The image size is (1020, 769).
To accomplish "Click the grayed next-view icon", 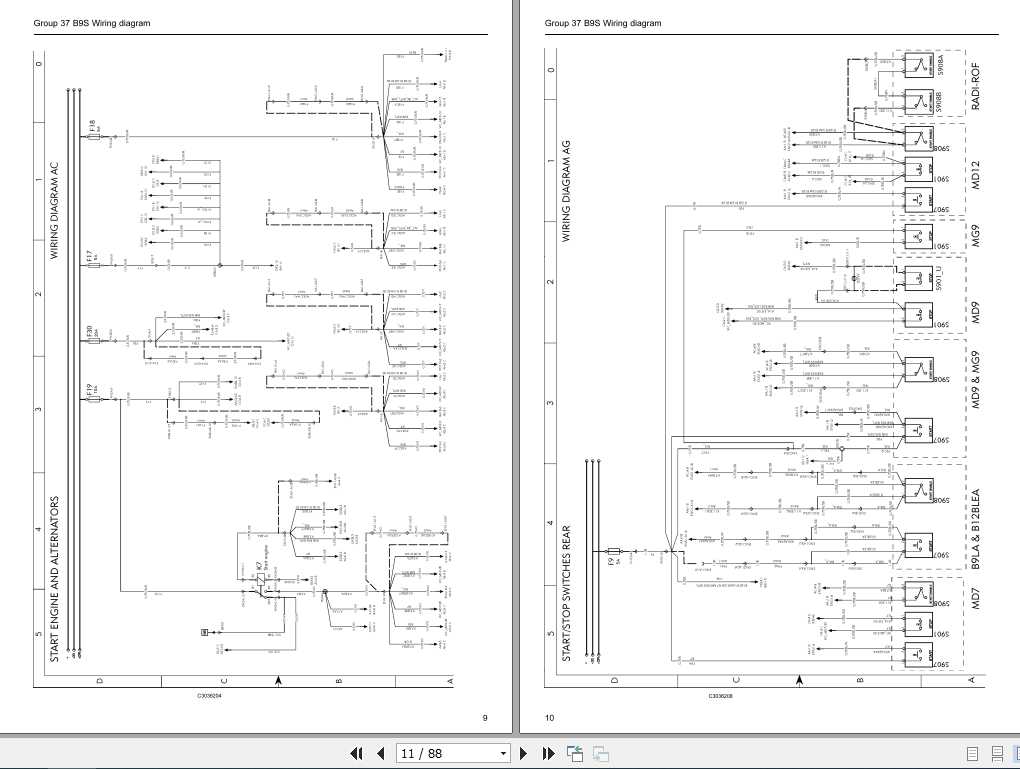I will [x=599, y=753].
